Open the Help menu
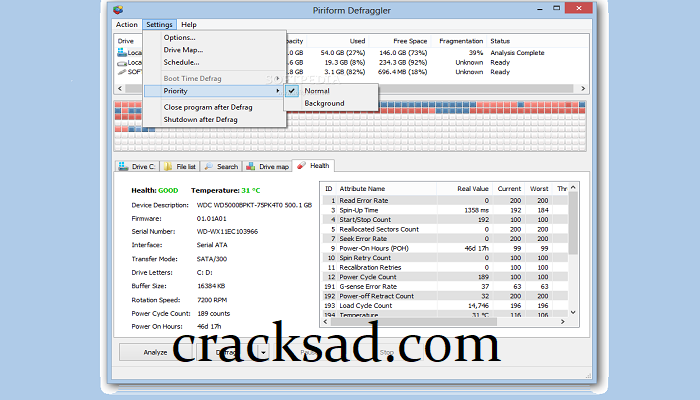Image resolution: width=700 pixels, height=400 pixels. pos(189,25)
